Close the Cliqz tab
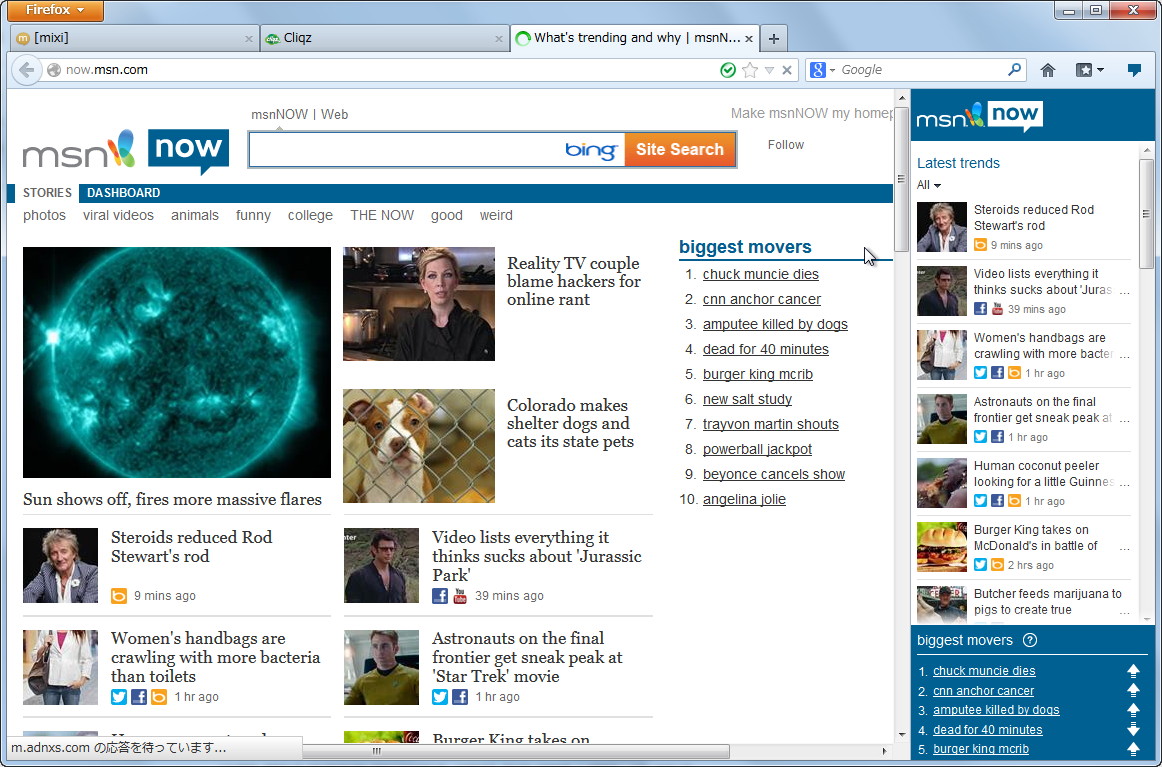Screen dimensions: 1162x767 click(x=499, y=39)
